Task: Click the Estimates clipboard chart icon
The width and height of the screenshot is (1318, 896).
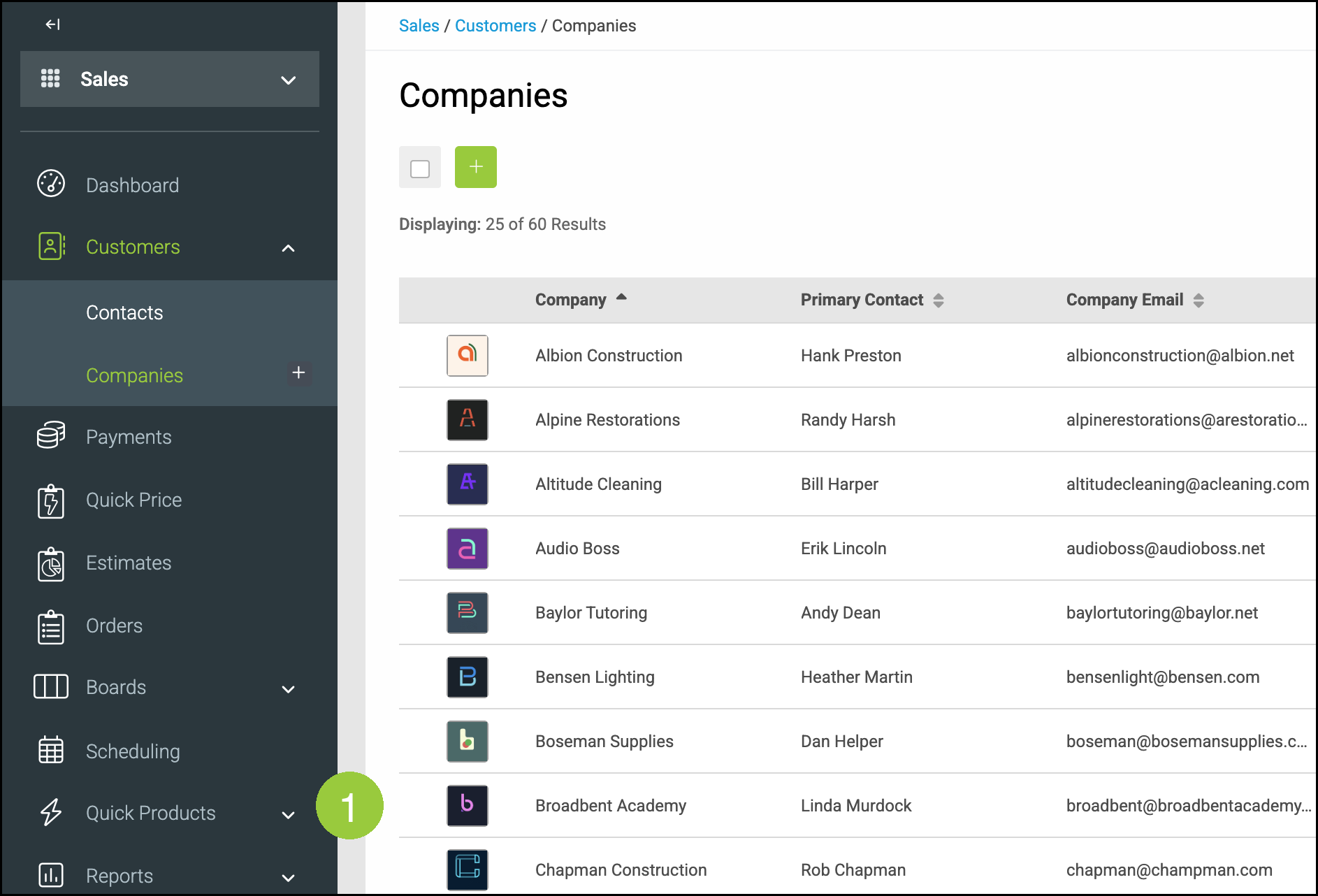Action: coord(51,563)
